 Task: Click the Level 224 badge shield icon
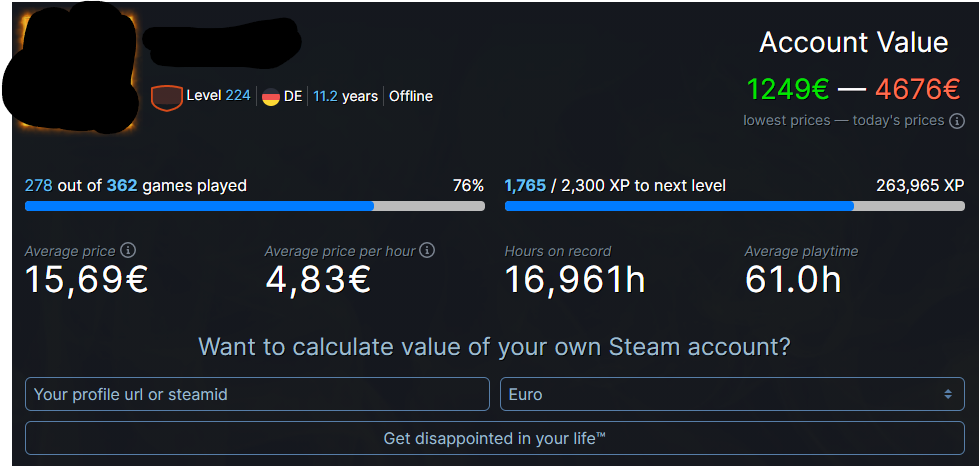(167, 98)
